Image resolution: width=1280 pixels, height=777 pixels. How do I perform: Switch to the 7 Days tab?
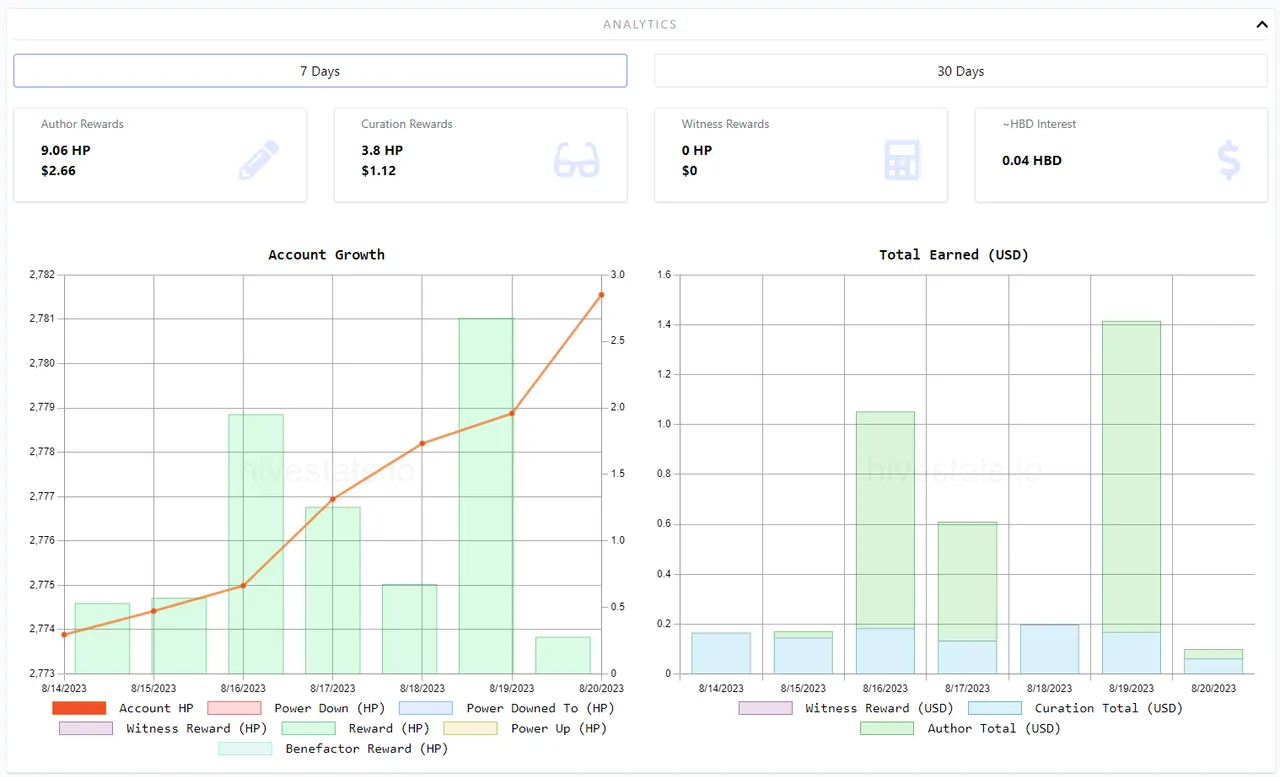point(320,71)
